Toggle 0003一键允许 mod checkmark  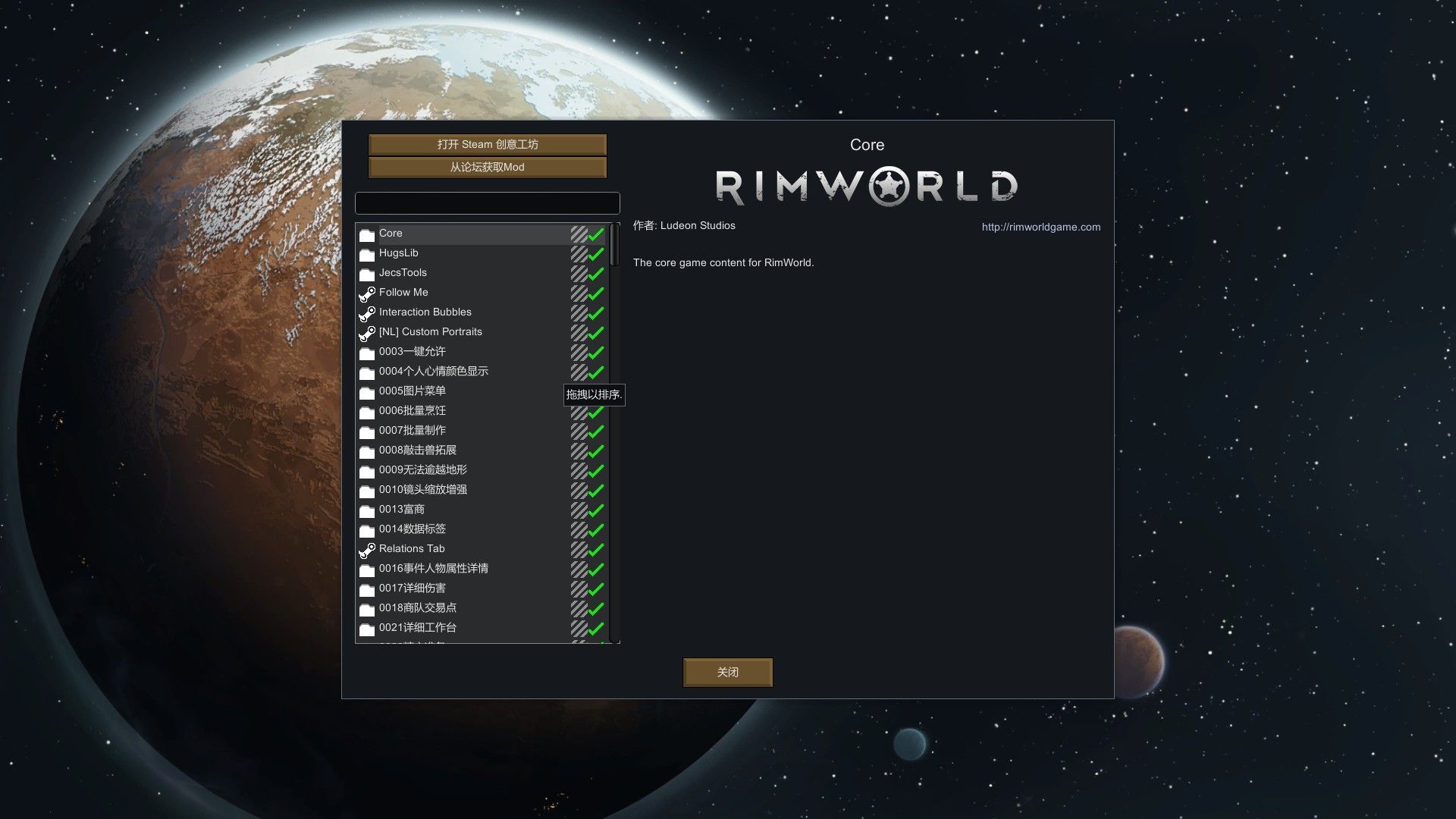pyautogui.click(x=597, y=353)
